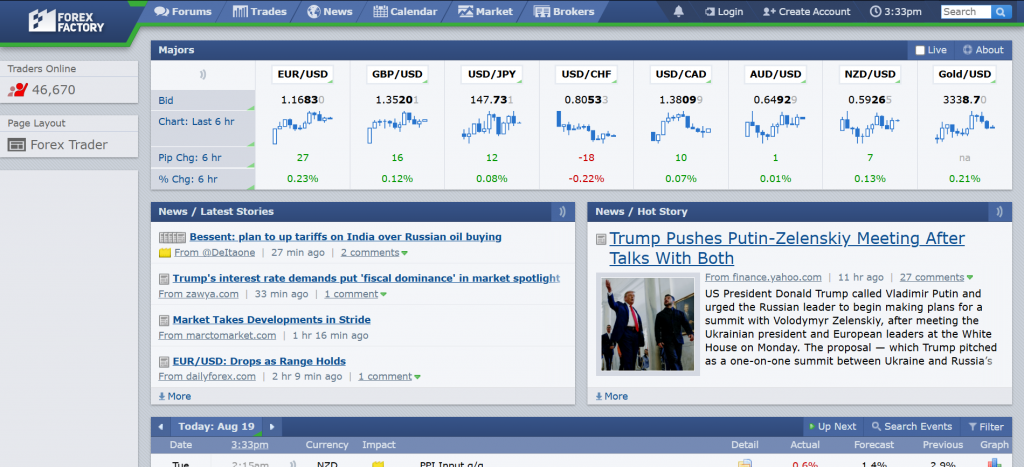Click the Bid row label
The height and width of the screenshot is (467, 1024).
166,101
